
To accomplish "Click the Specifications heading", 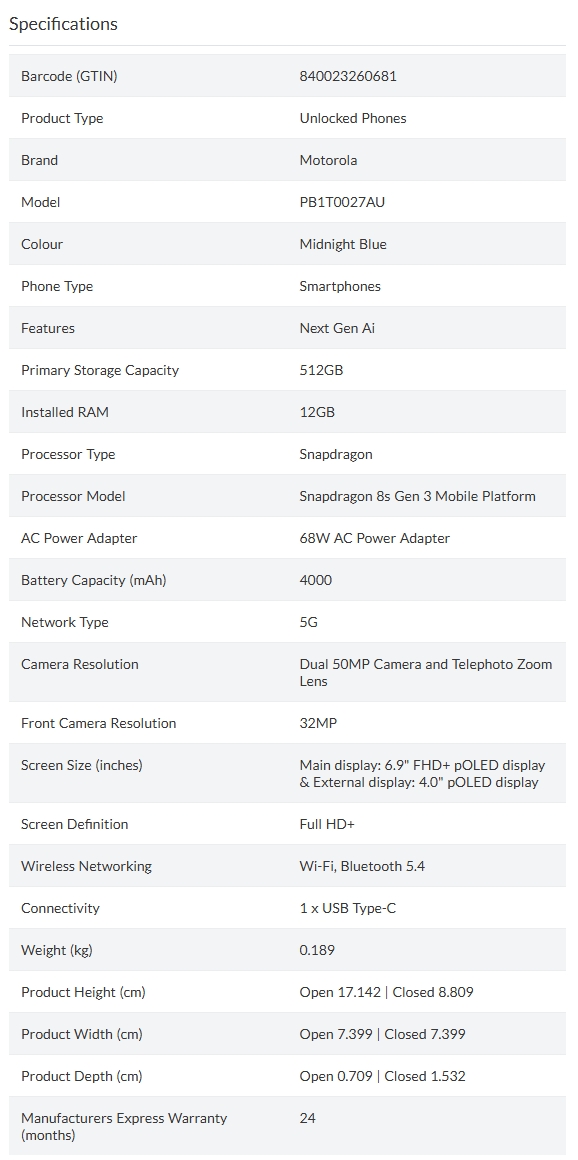I will (x=63, y=24).
